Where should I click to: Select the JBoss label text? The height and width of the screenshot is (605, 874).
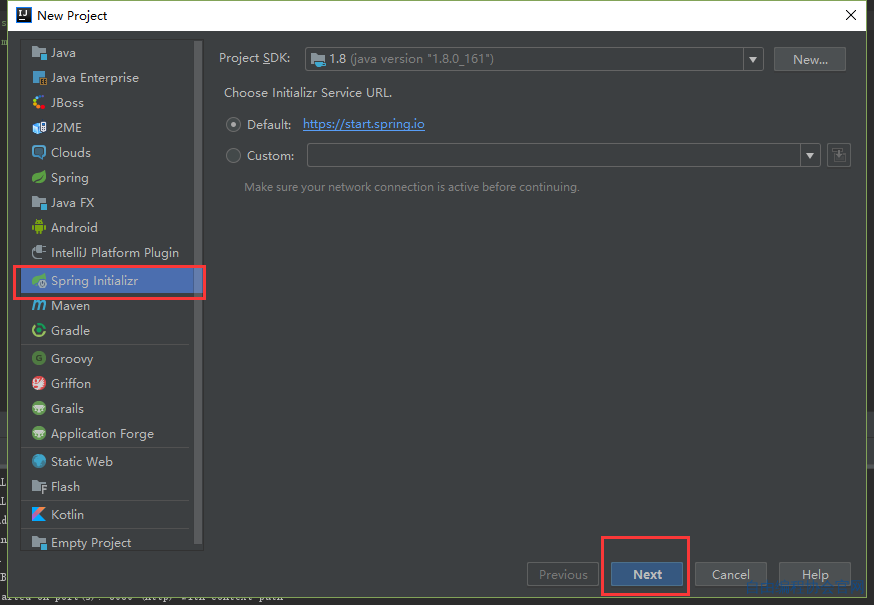pos(67,103)
